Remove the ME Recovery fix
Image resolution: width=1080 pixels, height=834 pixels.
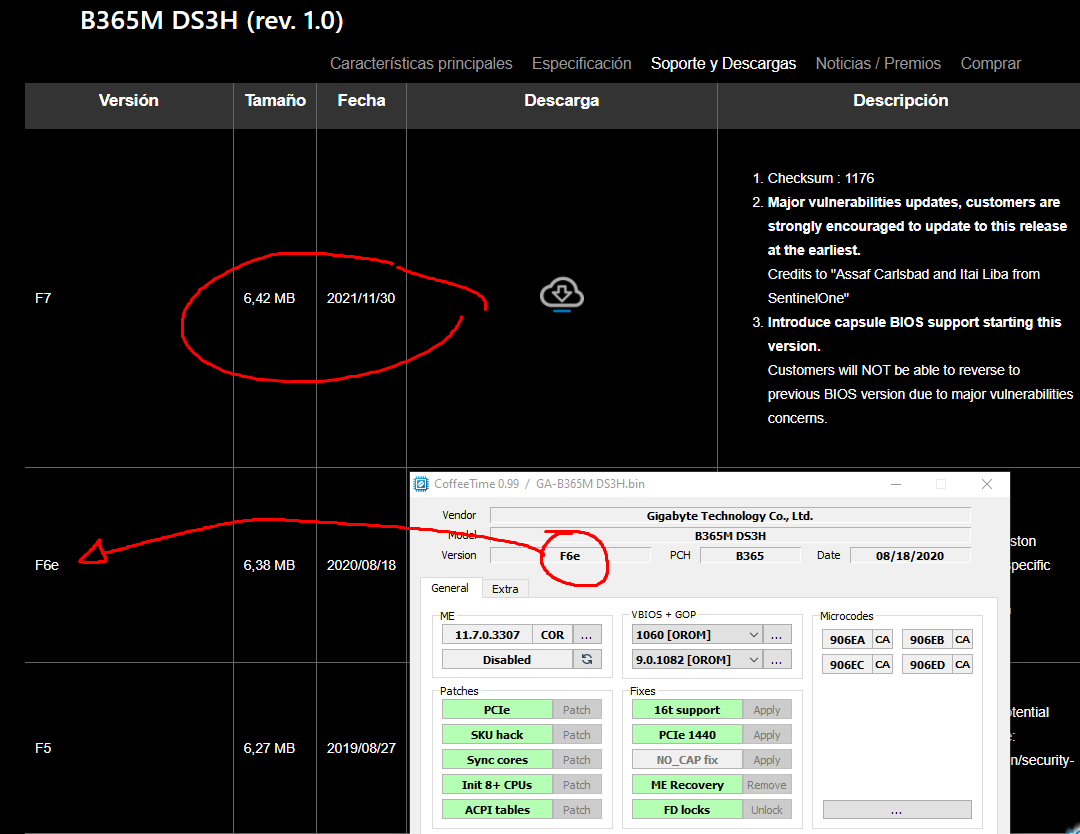coord(767,785)
